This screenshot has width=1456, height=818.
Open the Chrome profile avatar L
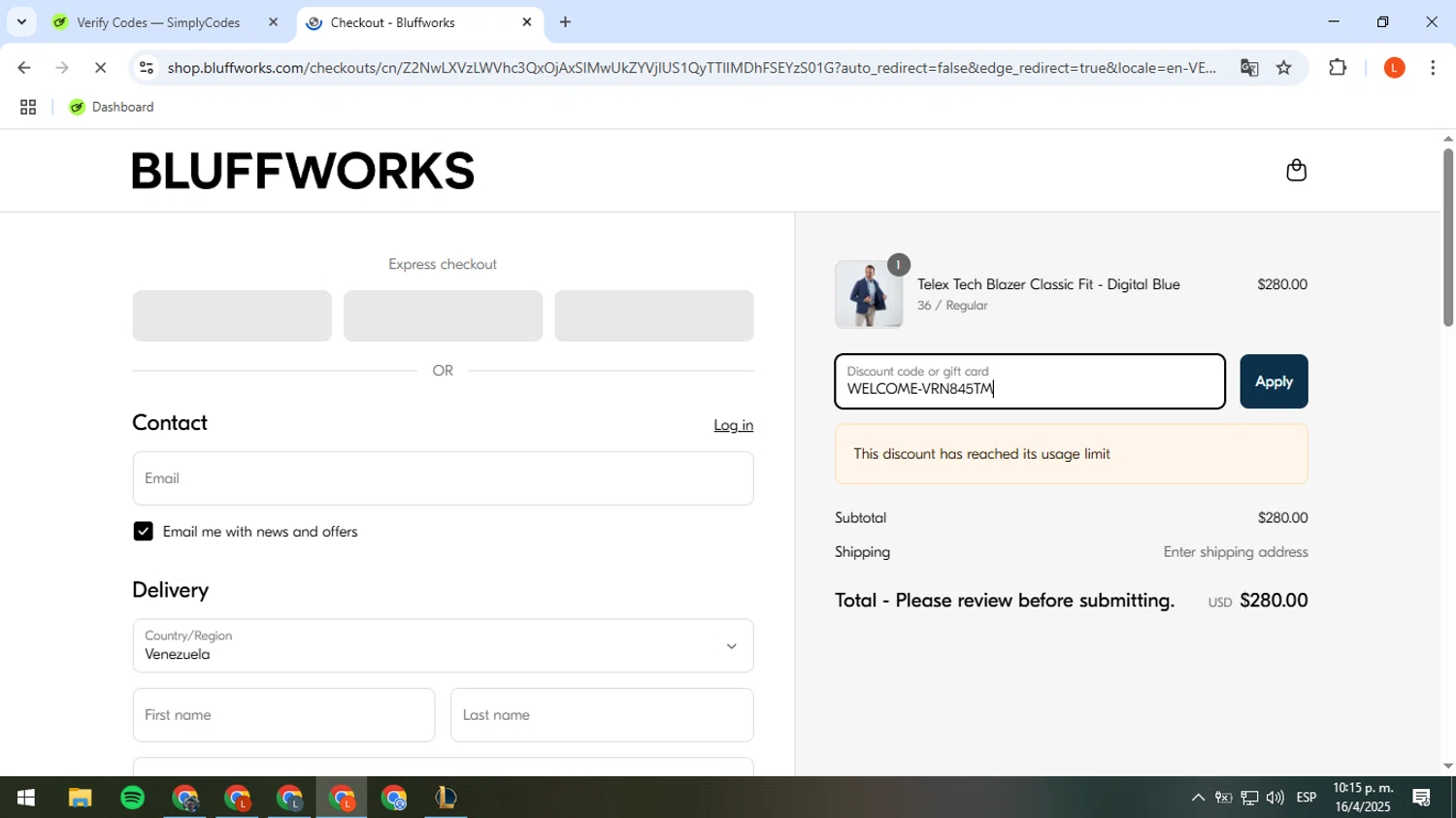pos(1394,68)
